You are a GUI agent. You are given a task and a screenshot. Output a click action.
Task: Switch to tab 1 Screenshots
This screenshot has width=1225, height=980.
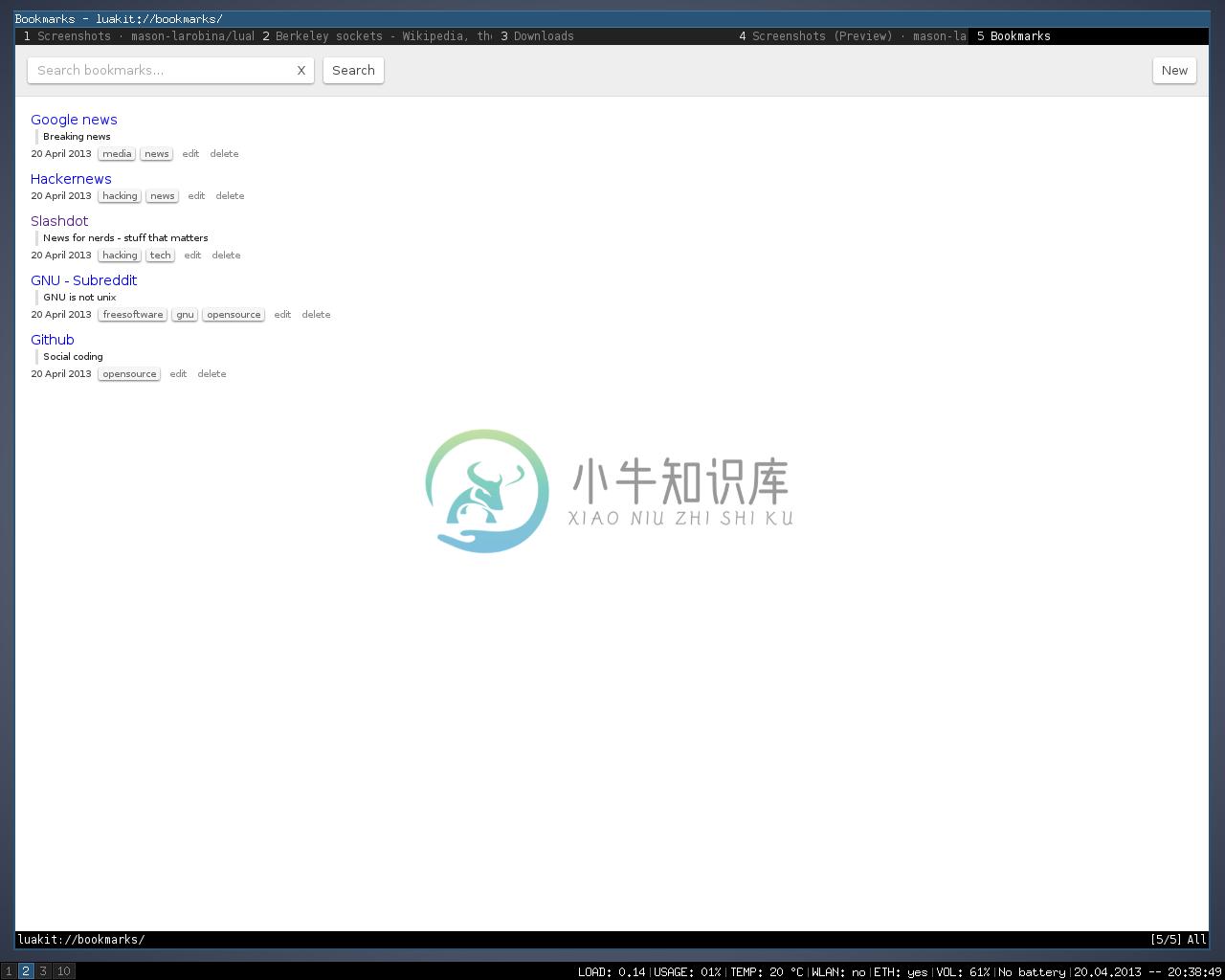pyautogui.click(x=135, y=36)
